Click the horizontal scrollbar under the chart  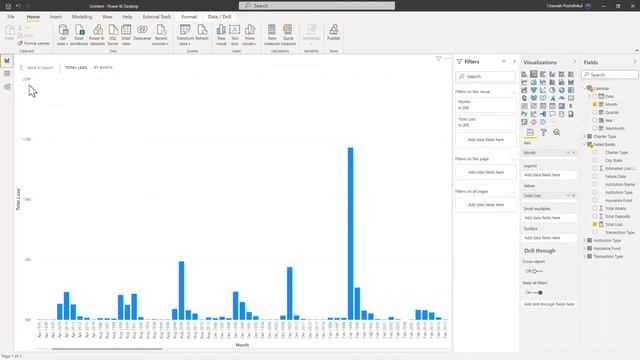pos(107,349)
